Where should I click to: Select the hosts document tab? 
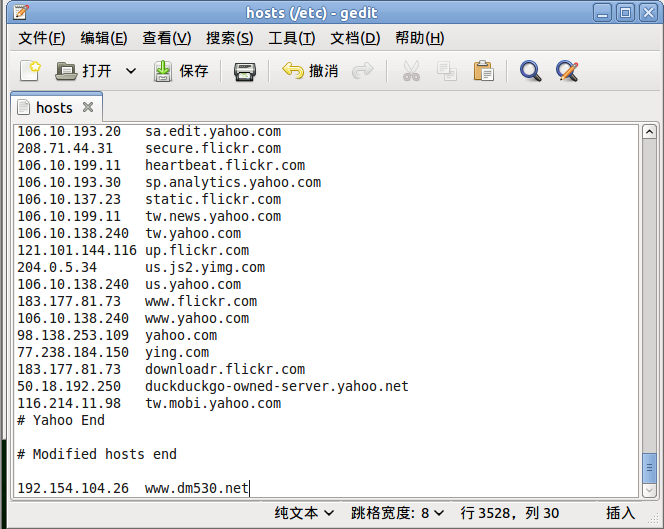(x=54, y=108)
